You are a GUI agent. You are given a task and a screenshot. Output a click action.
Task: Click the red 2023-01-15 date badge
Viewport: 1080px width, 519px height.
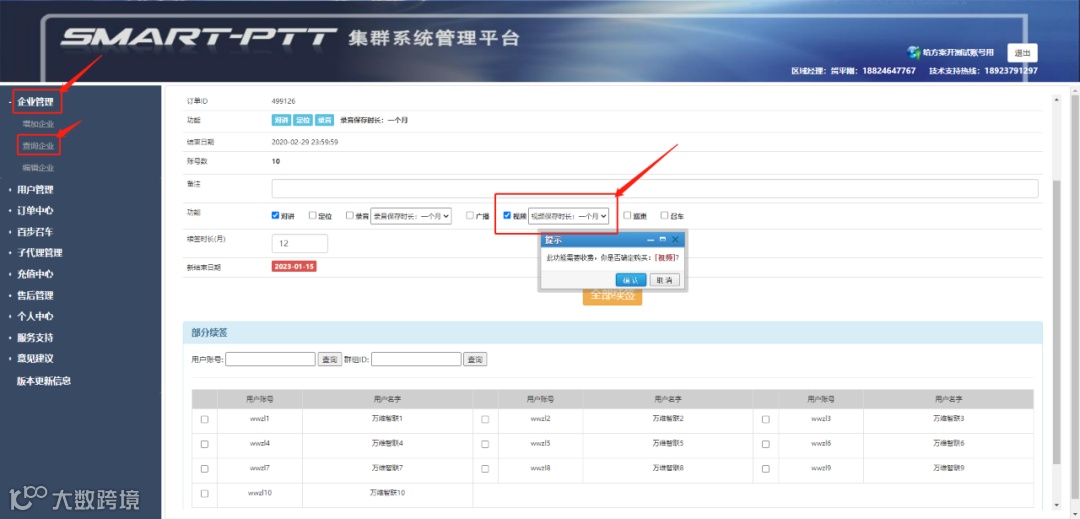(294, 266)
